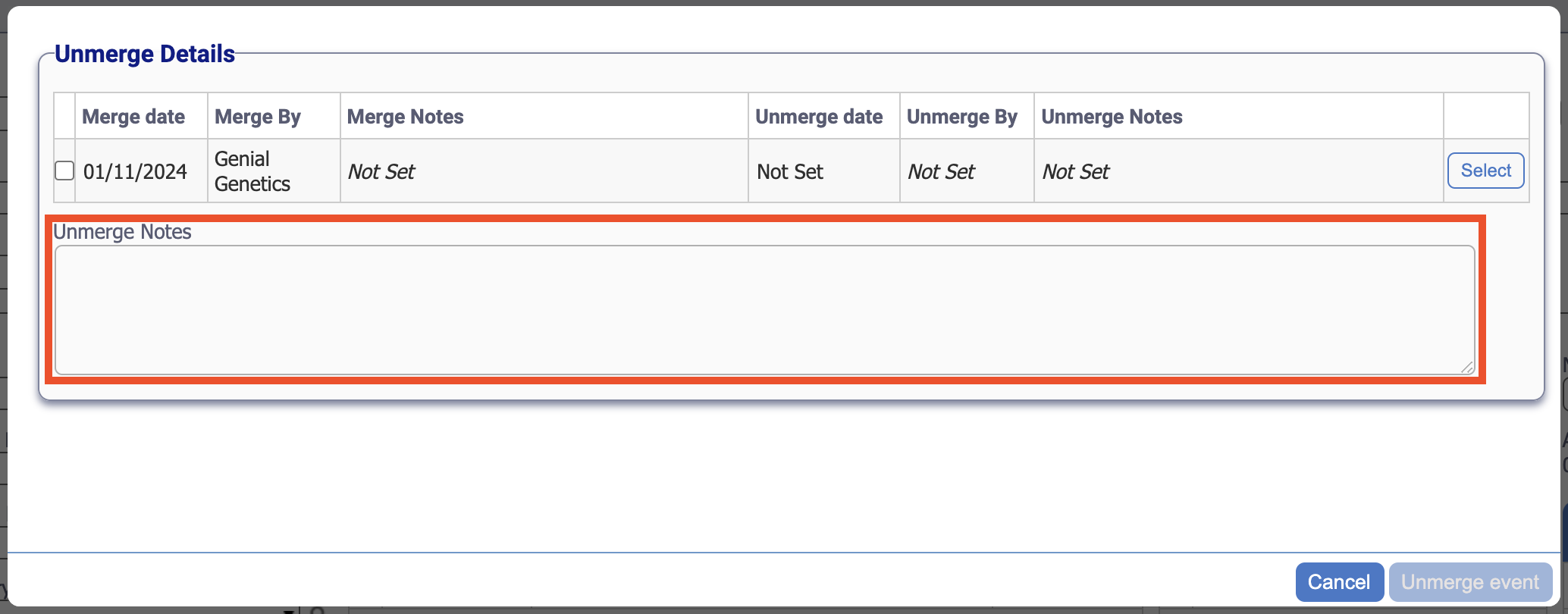Select the 01/11/2024 merge date cell
Image resolution: width=1568 pixels, height=614 pixels.
tap(135, 172)
